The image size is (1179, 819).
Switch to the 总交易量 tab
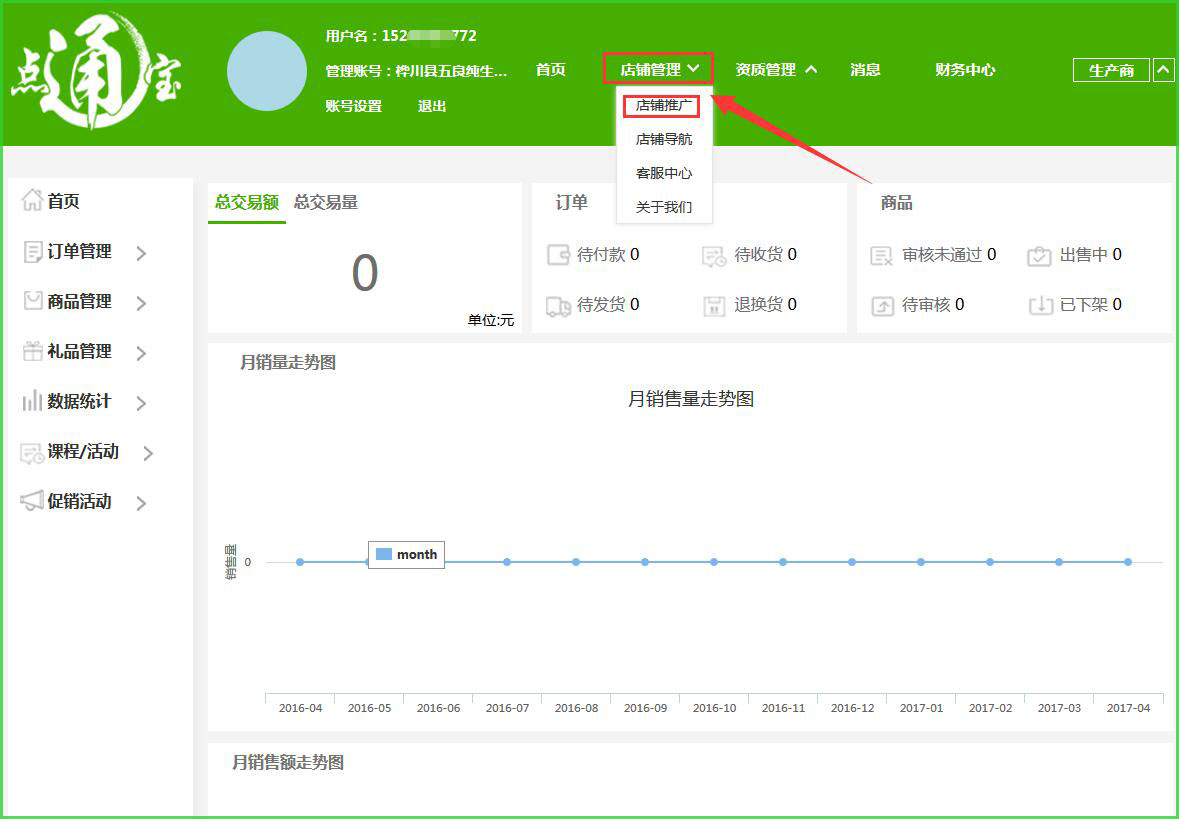(x=326, y=202)
